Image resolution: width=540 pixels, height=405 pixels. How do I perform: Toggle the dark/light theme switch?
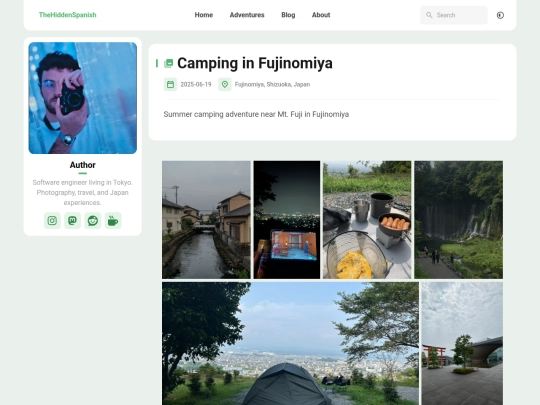500,15
